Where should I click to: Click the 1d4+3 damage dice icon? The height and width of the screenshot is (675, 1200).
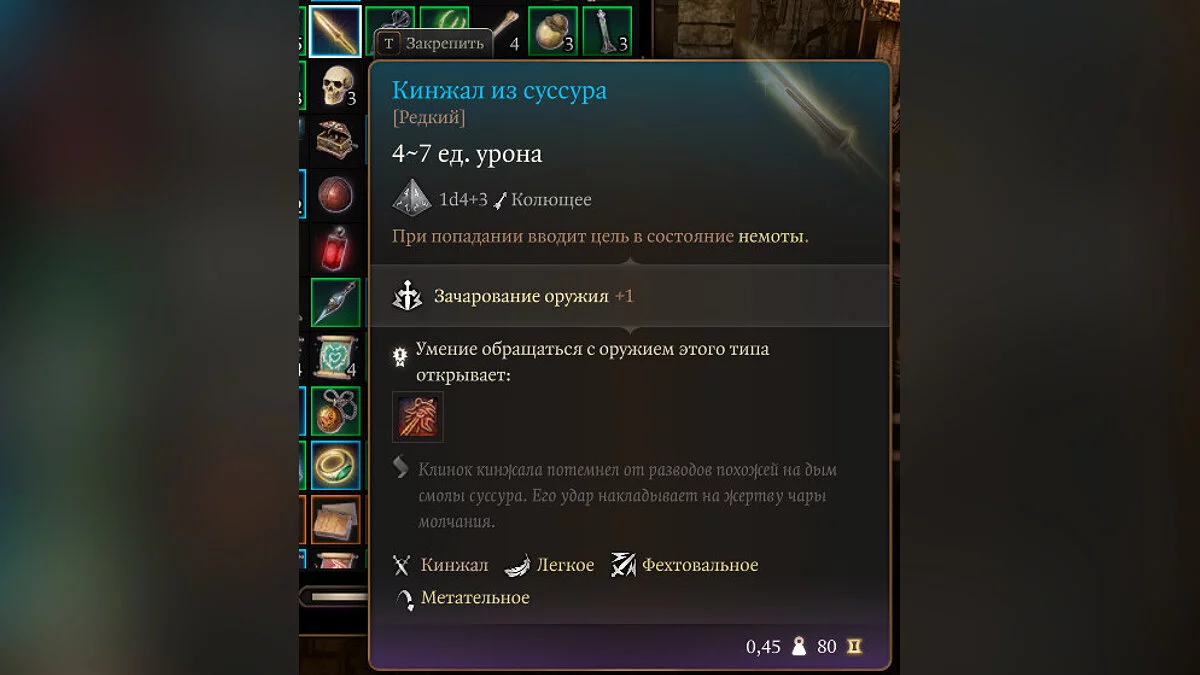tap(412, 198)
